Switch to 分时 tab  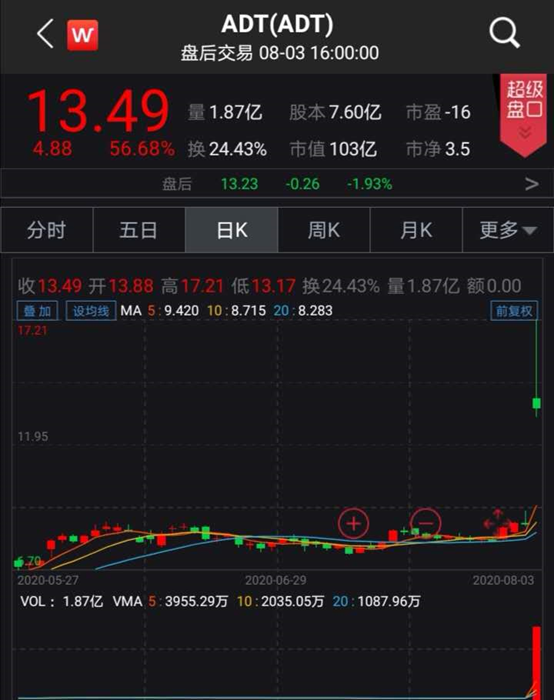click(x=46, y=230)
